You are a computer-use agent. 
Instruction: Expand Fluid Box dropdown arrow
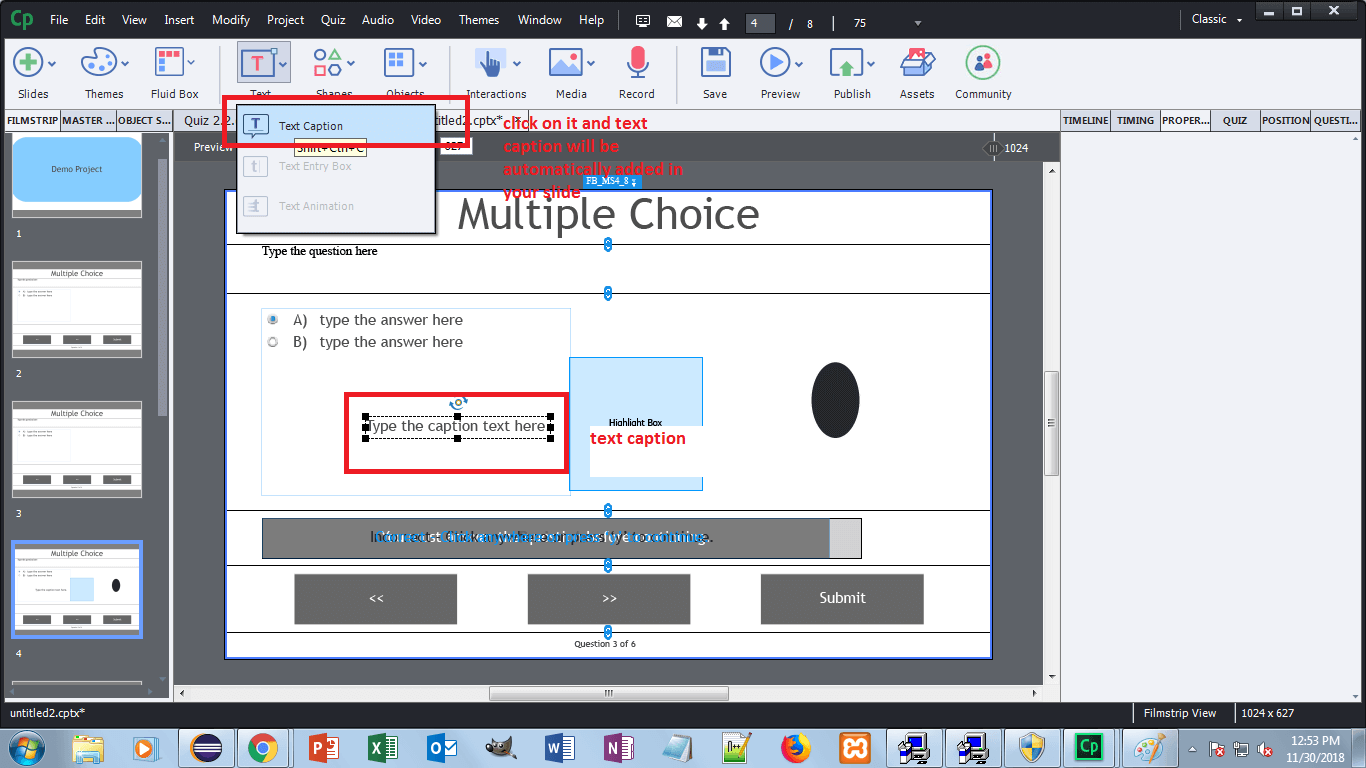[x=192, y=64]
